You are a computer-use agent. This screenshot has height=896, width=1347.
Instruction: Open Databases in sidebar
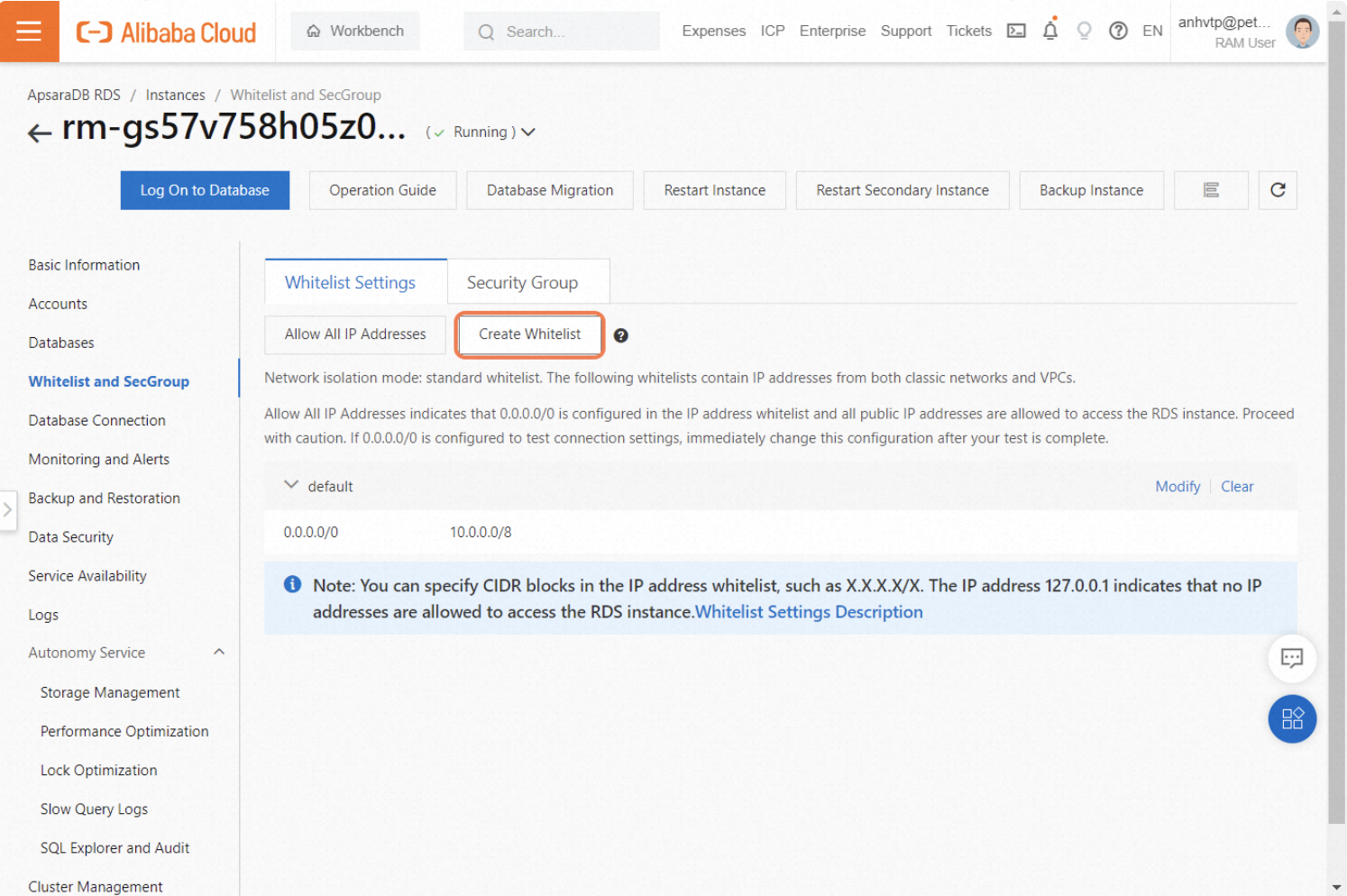pyautogui.click(x=61, y=343)
